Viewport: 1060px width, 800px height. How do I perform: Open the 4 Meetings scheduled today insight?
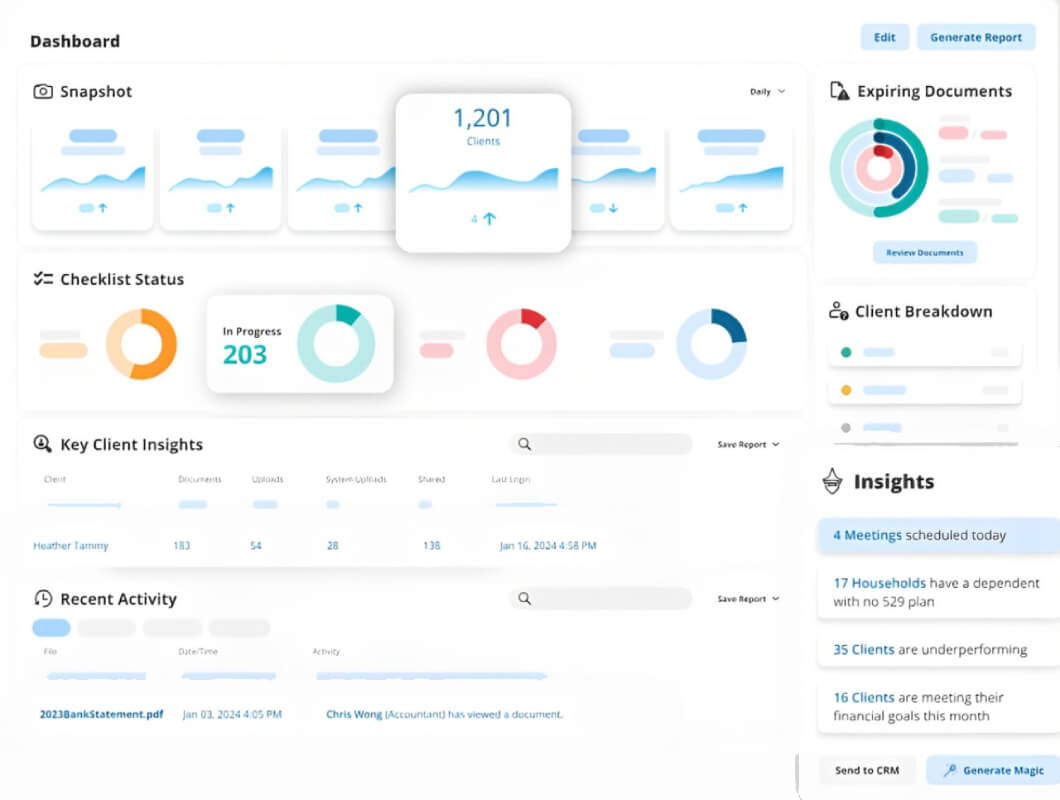coord(938,536)
